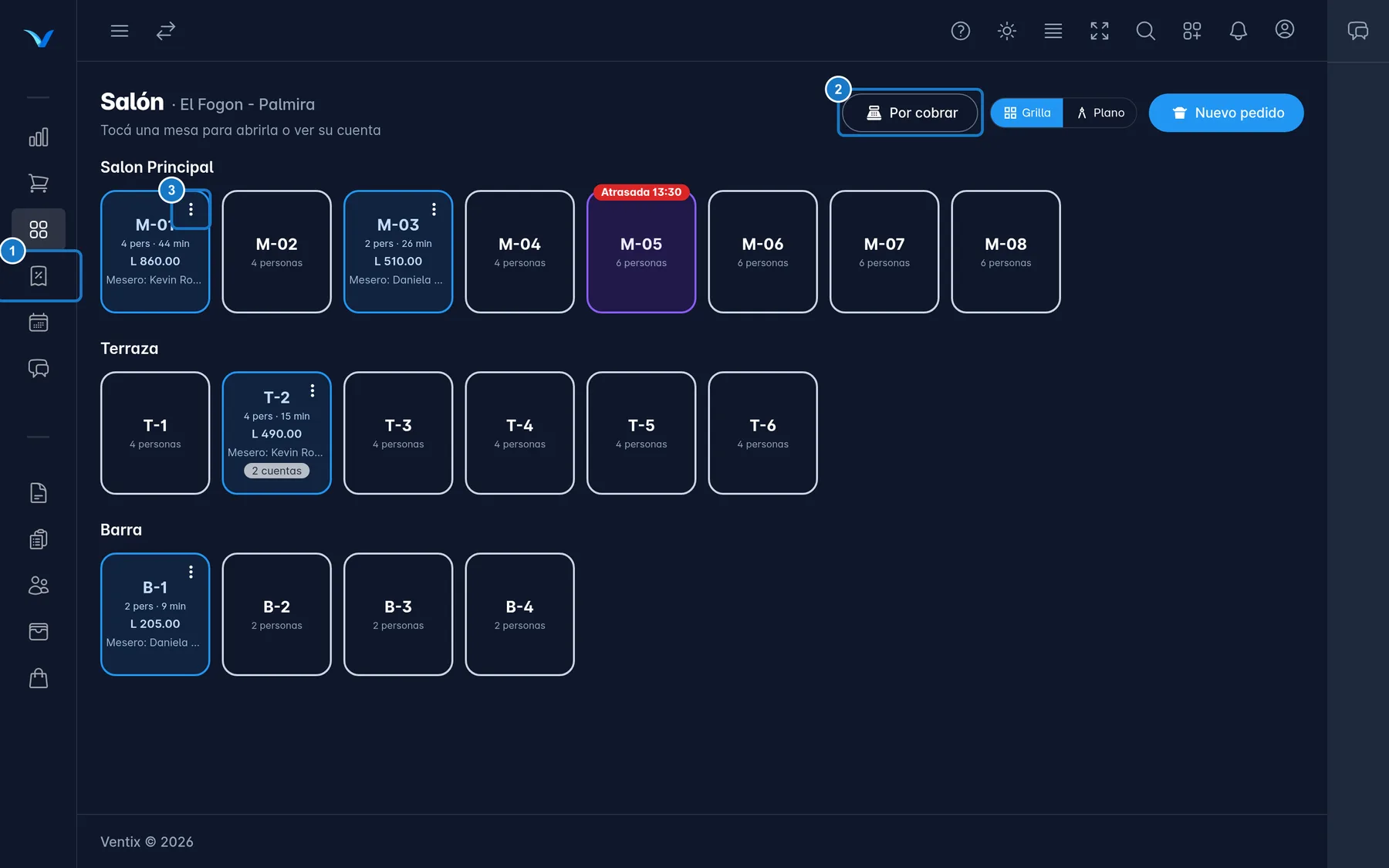
Task: Create a Nuevo pedido
Action: (1226, 113)
